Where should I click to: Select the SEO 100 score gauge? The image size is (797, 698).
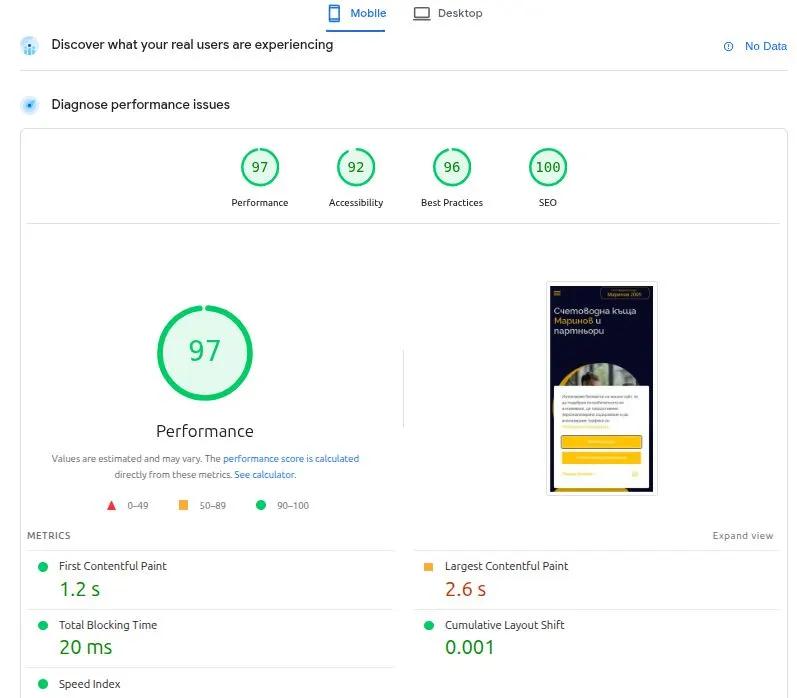pos(548,167)
